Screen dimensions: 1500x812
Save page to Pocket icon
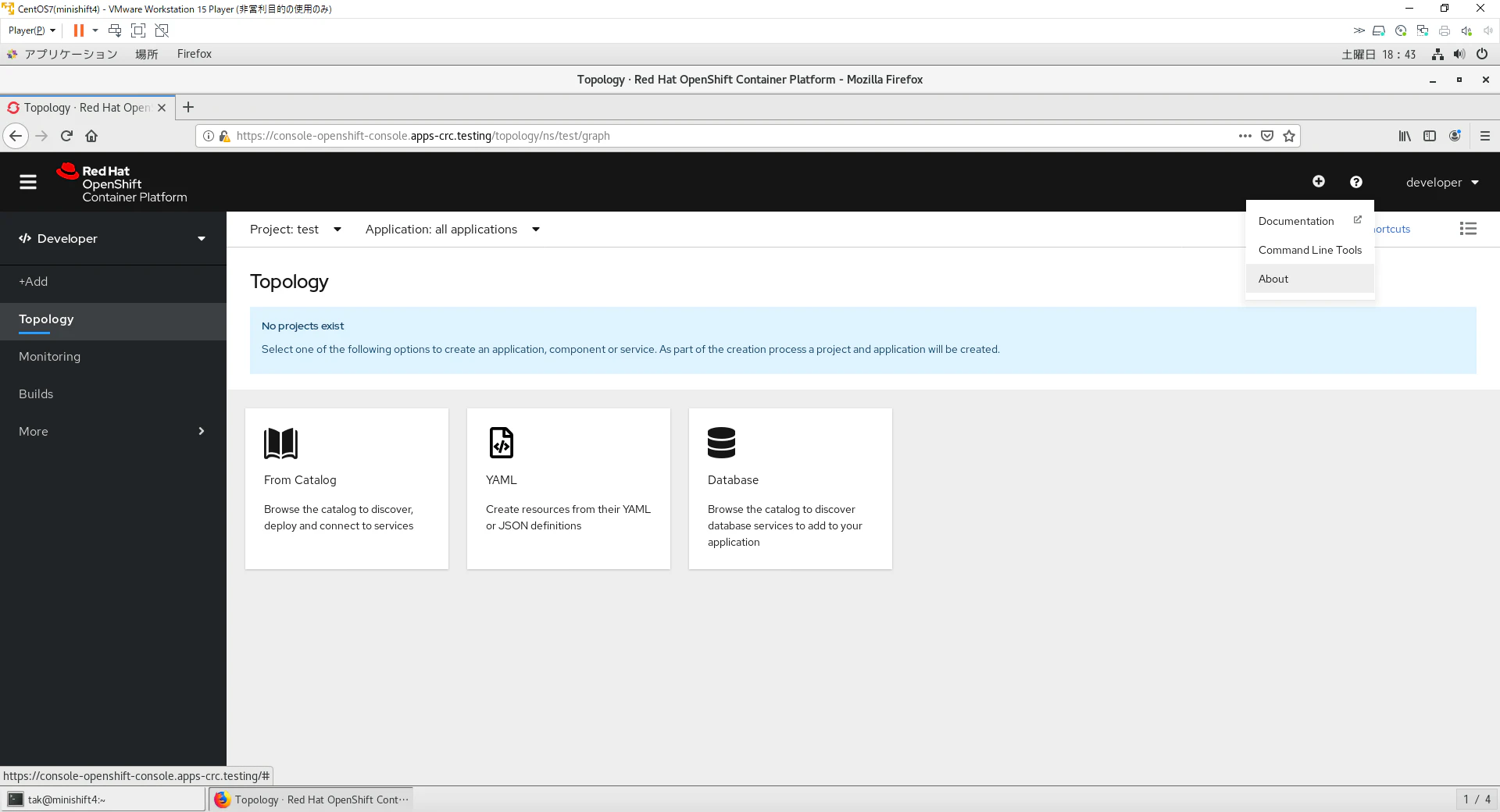point(1267,136)
